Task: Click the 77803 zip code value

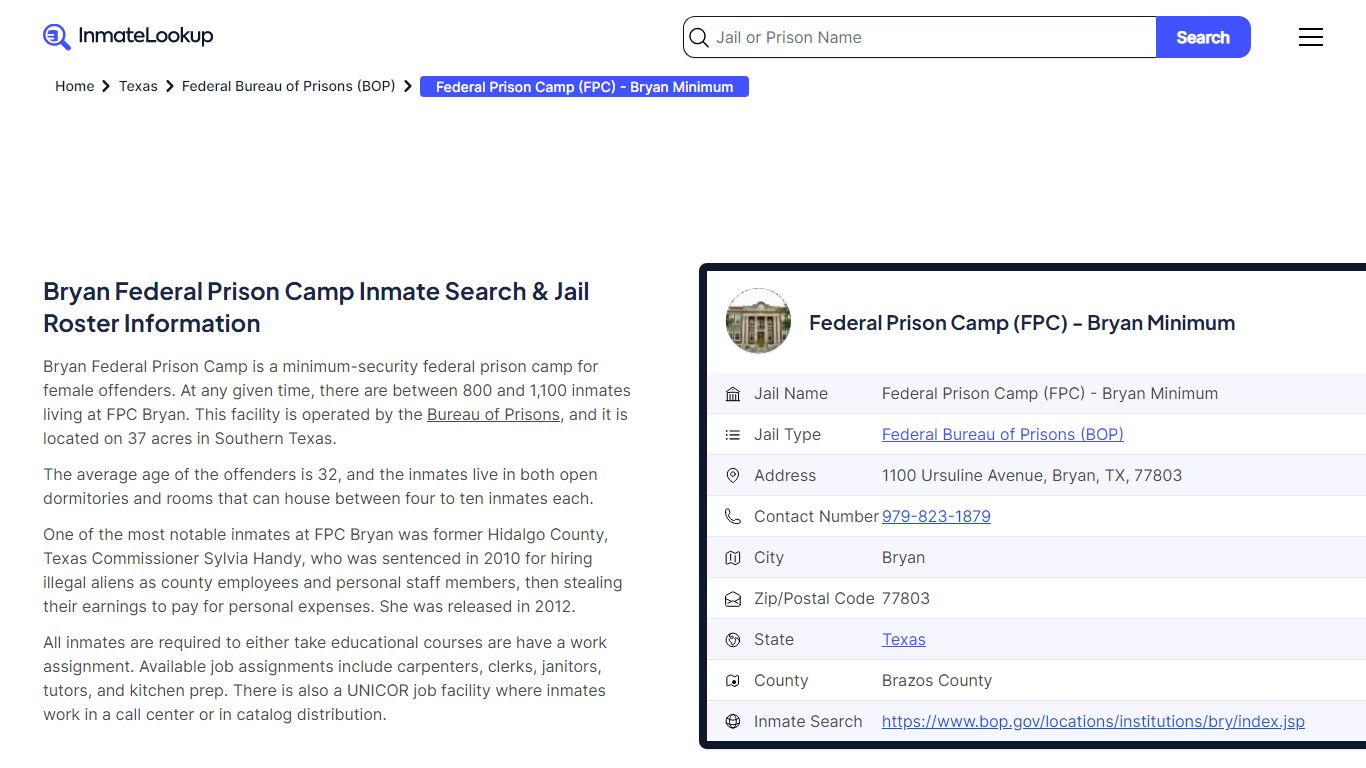Action: click(x=906, y=598)
